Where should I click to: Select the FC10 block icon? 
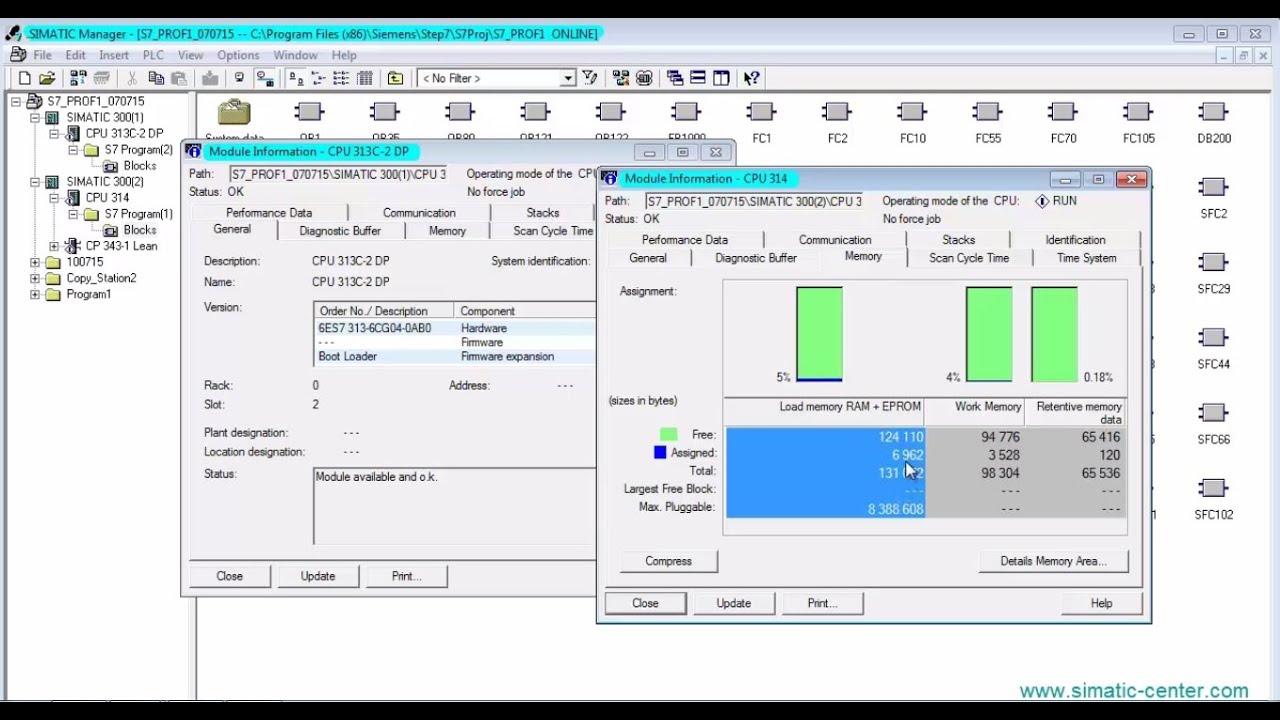pyautogui.click(x=912, y=112)
